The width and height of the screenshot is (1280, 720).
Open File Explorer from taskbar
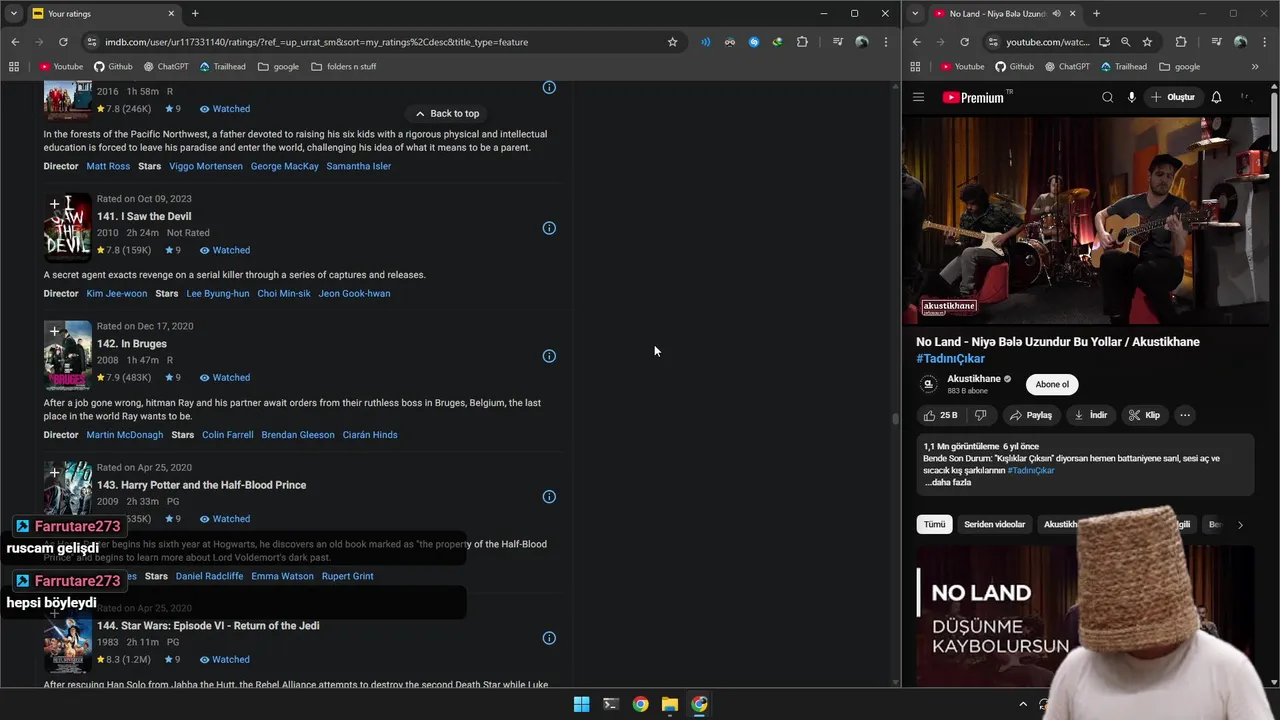(670, 704)
